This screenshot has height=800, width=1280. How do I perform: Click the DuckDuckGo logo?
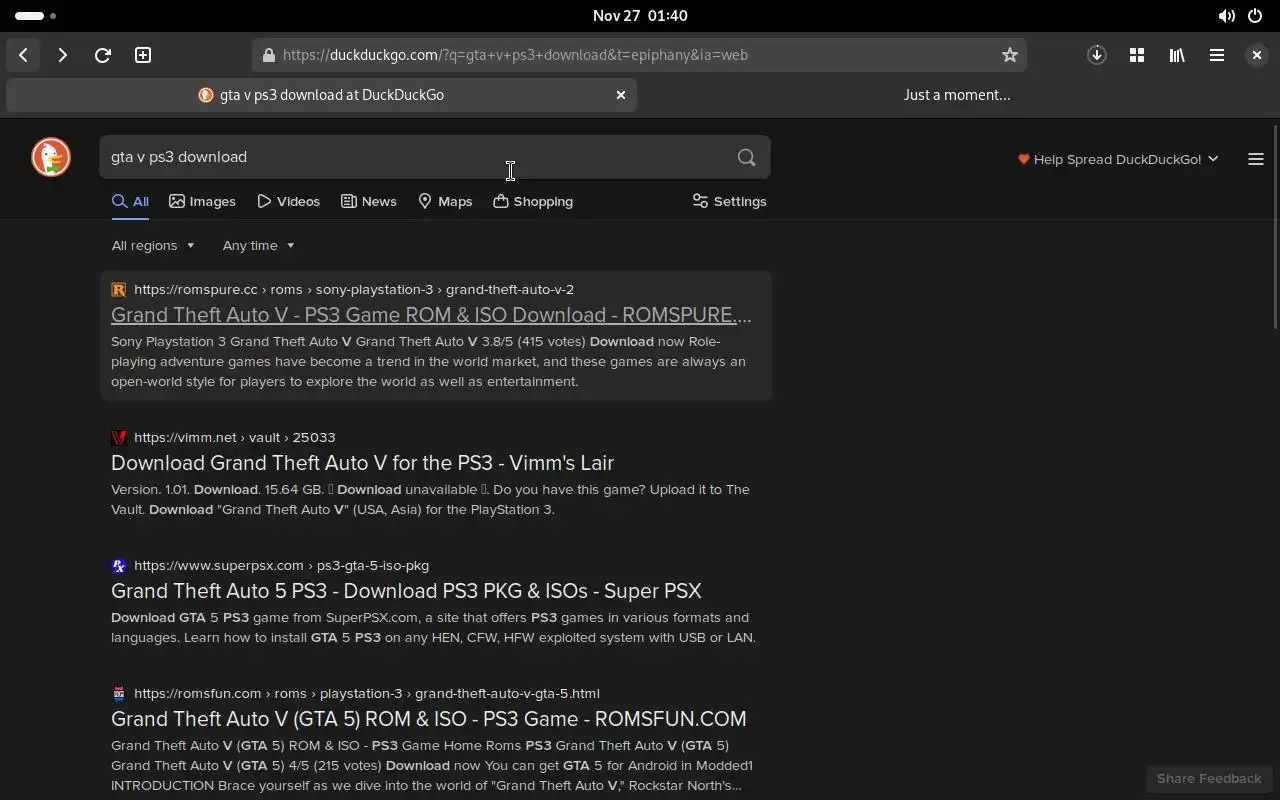[51, 158]
